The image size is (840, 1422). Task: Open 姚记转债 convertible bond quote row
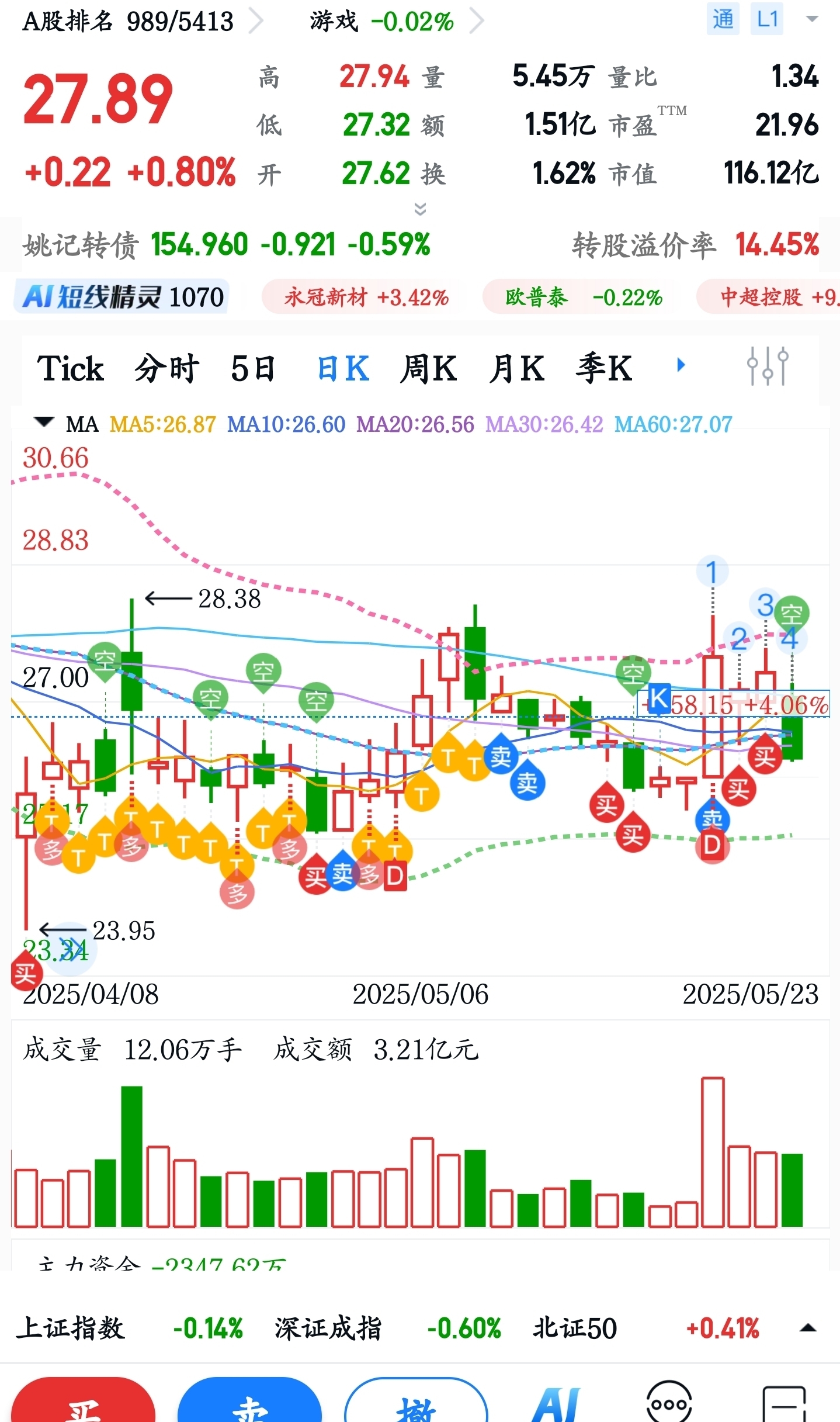[420, 244]
